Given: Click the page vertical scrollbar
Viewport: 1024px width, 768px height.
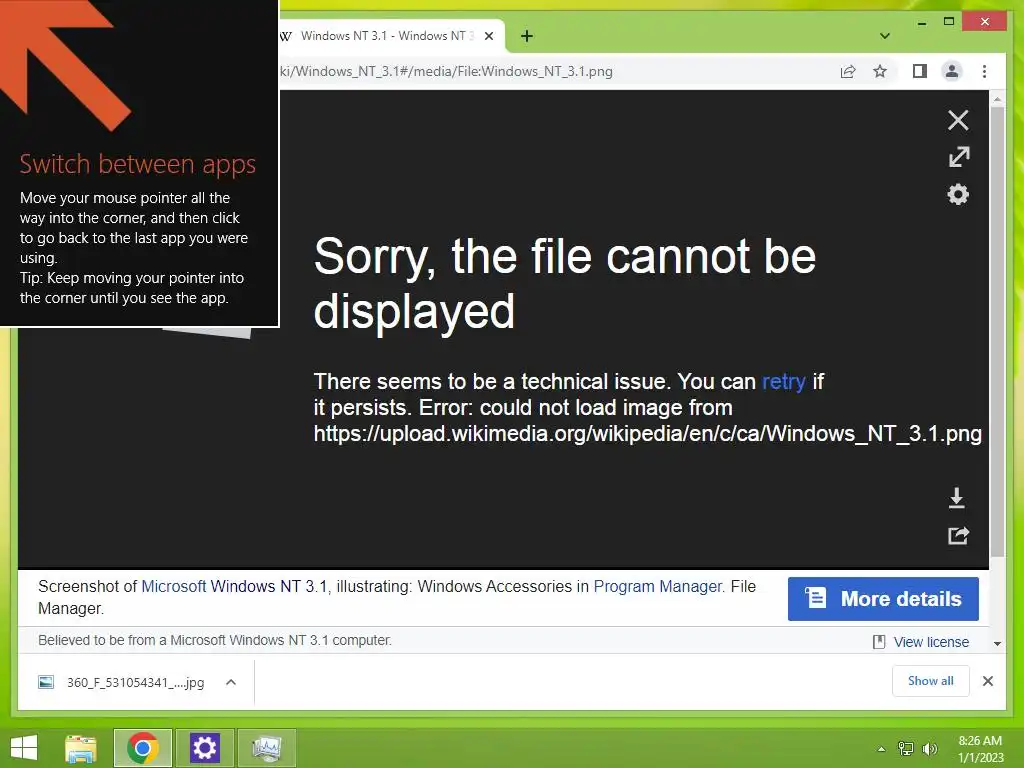Looking at the screenshot, I should tap(997, 331).
